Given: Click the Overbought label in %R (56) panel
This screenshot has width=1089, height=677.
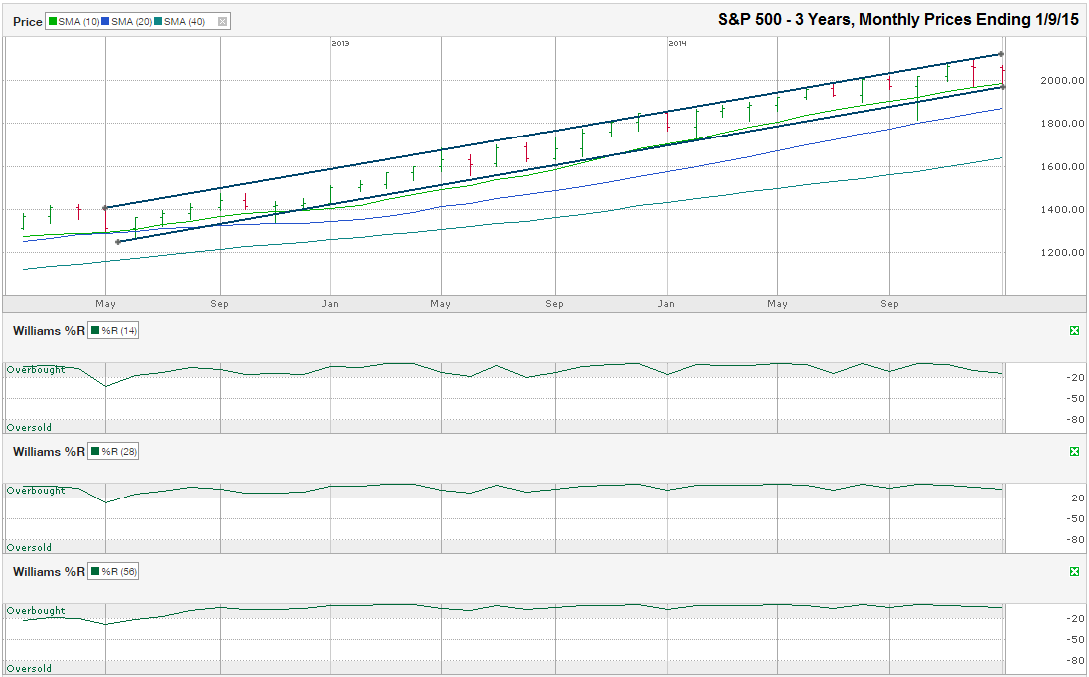Looking at the screenshot, I should pyautogui.click(x=36, y=610).
